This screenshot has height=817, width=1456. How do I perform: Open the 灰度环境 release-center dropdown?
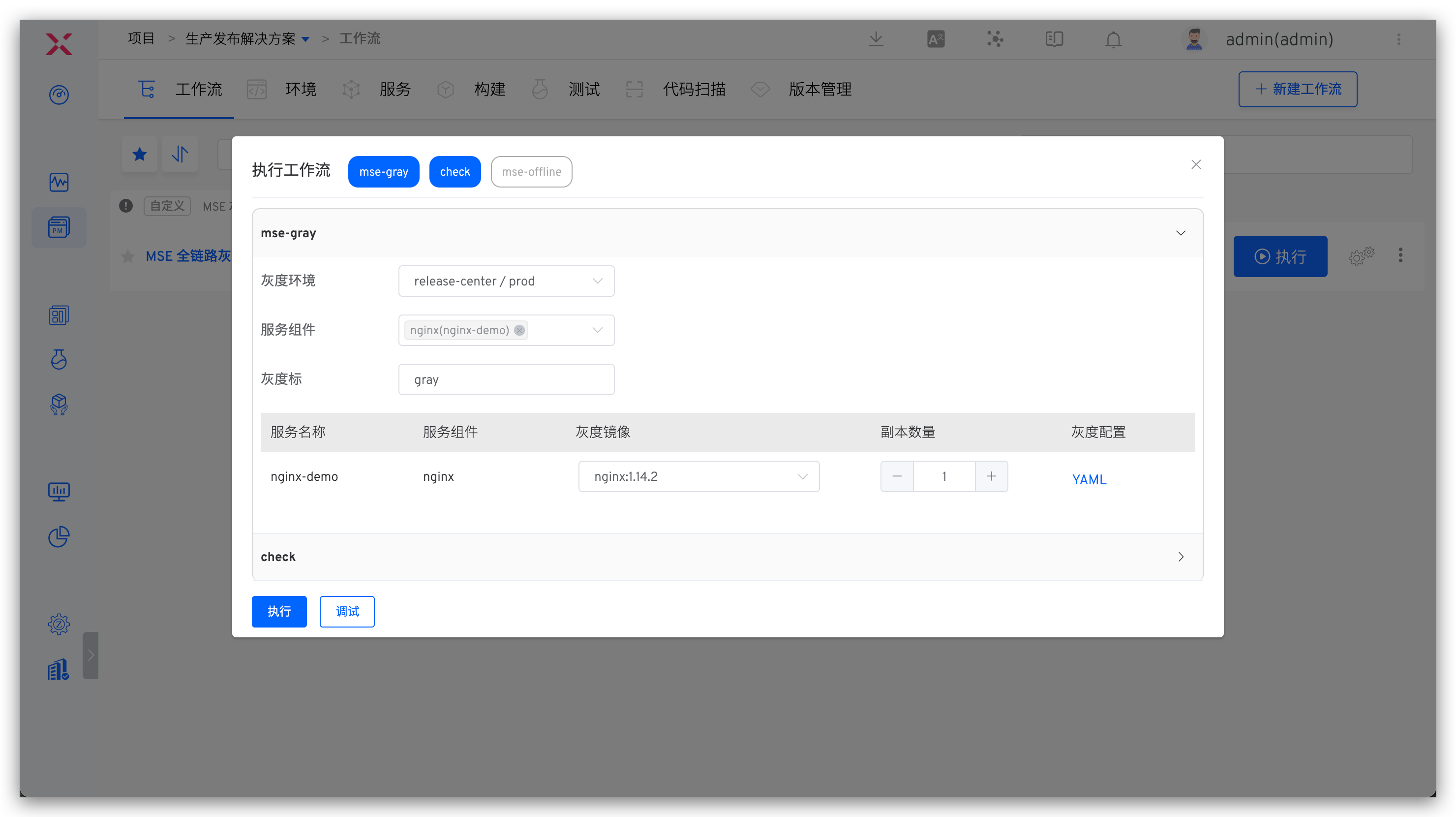pos(506,281)
